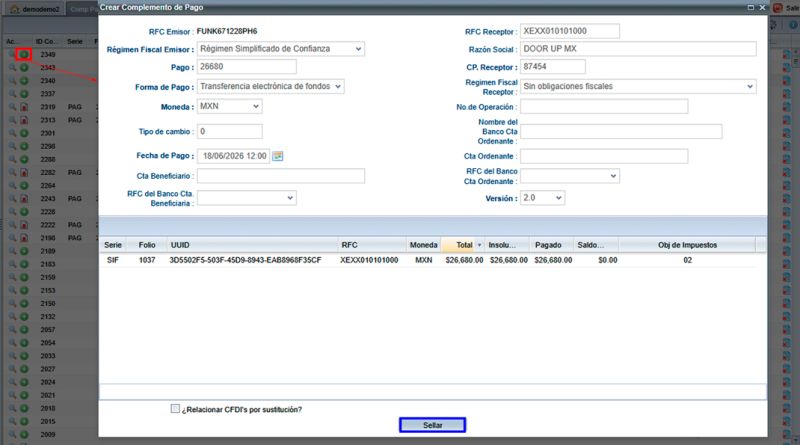Viewport: 800px width, 445px height.
Task: Click red PDF icon in row 2319
Action: point(24,107)
